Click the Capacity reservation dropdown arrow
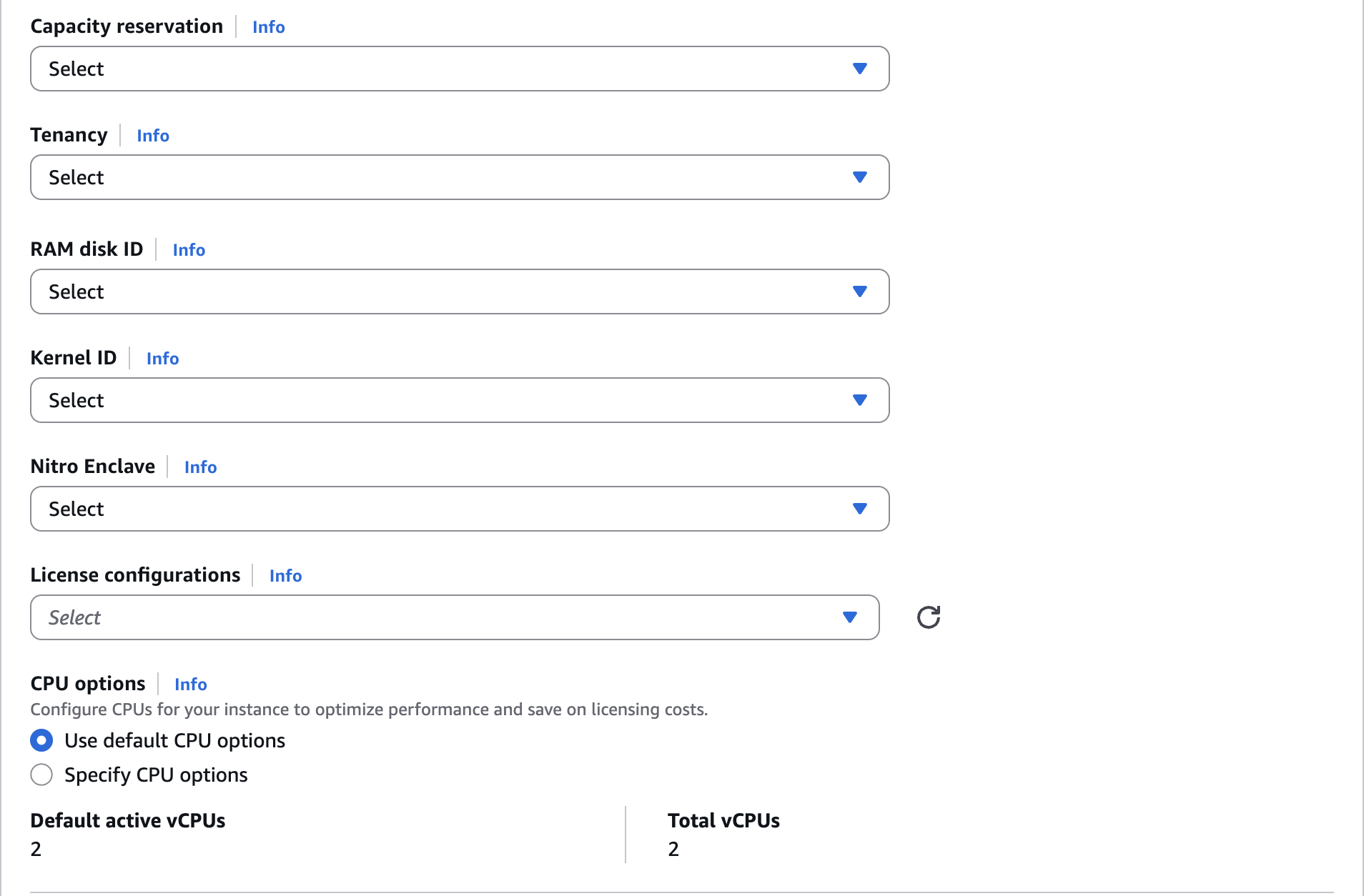This screenshot has height=896, width=1364. 859,69
